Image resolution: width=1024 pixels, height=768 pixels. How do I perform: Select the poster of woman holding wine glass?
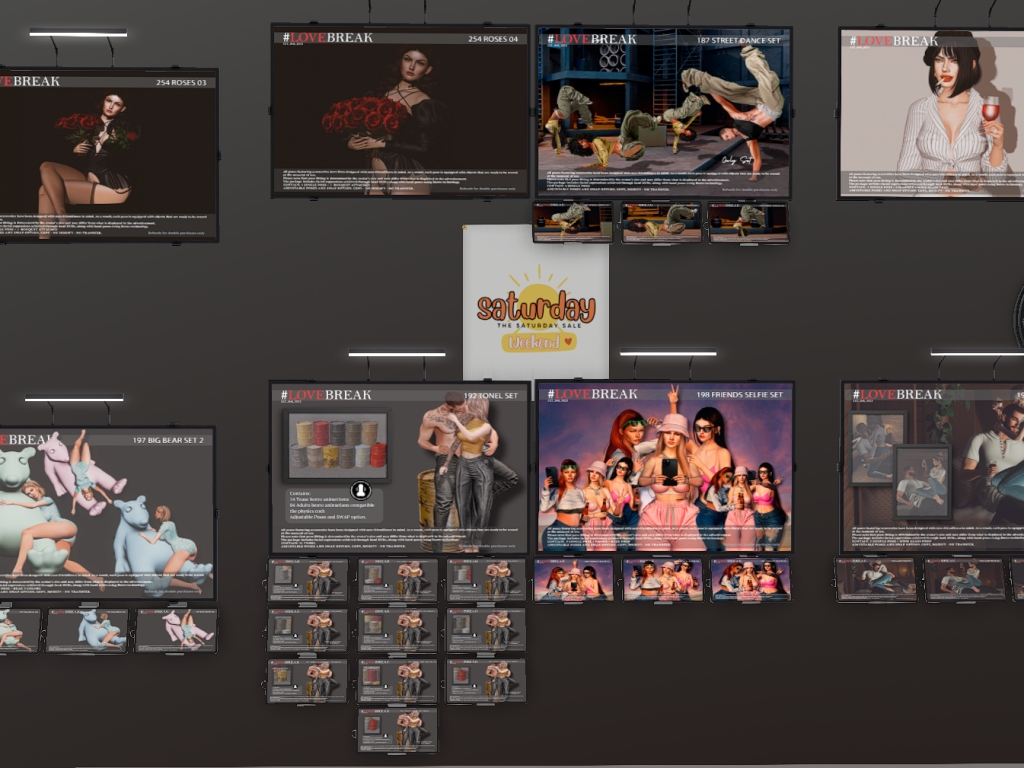click(x=932, y=113)
